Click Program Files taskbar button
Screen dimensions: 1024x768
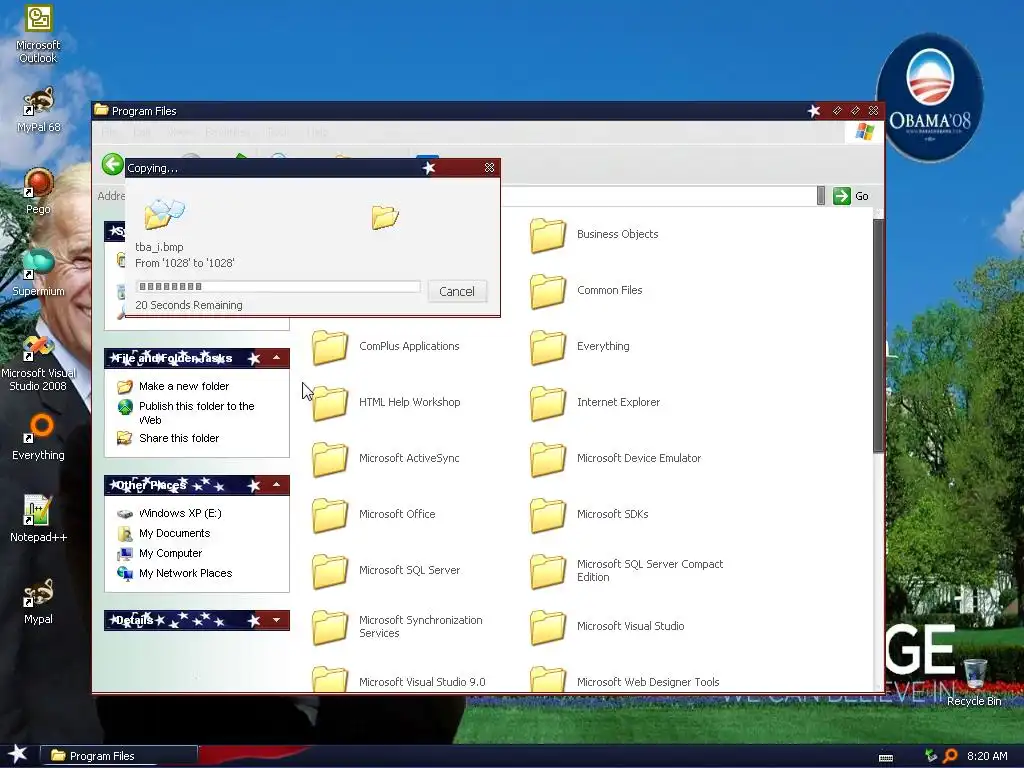(x=118, y=756)
